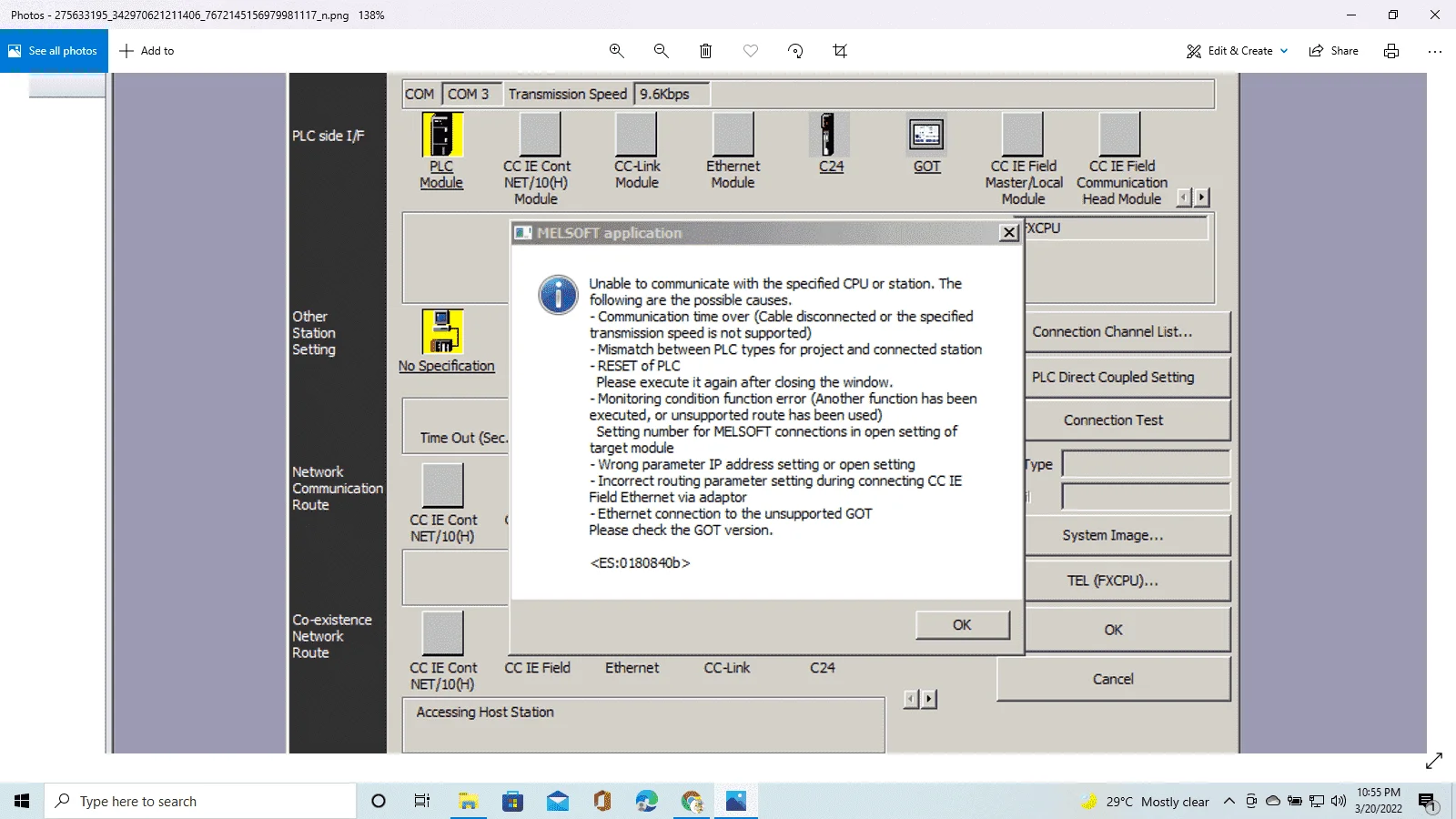Show hidden system tray icons
The height and width of the screenshot is (819, 1456).
(x=1228, y=801)
